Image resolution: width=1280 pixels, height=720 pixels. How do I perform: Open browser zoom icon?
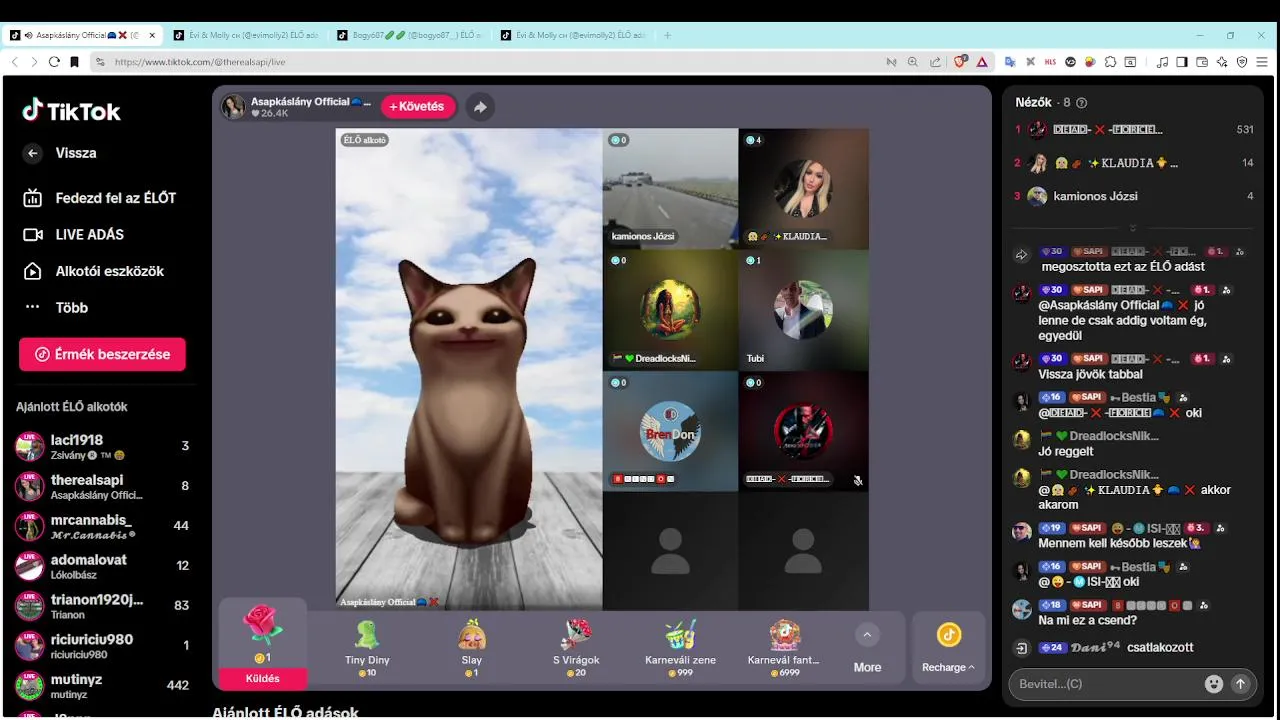pos(912,62)
